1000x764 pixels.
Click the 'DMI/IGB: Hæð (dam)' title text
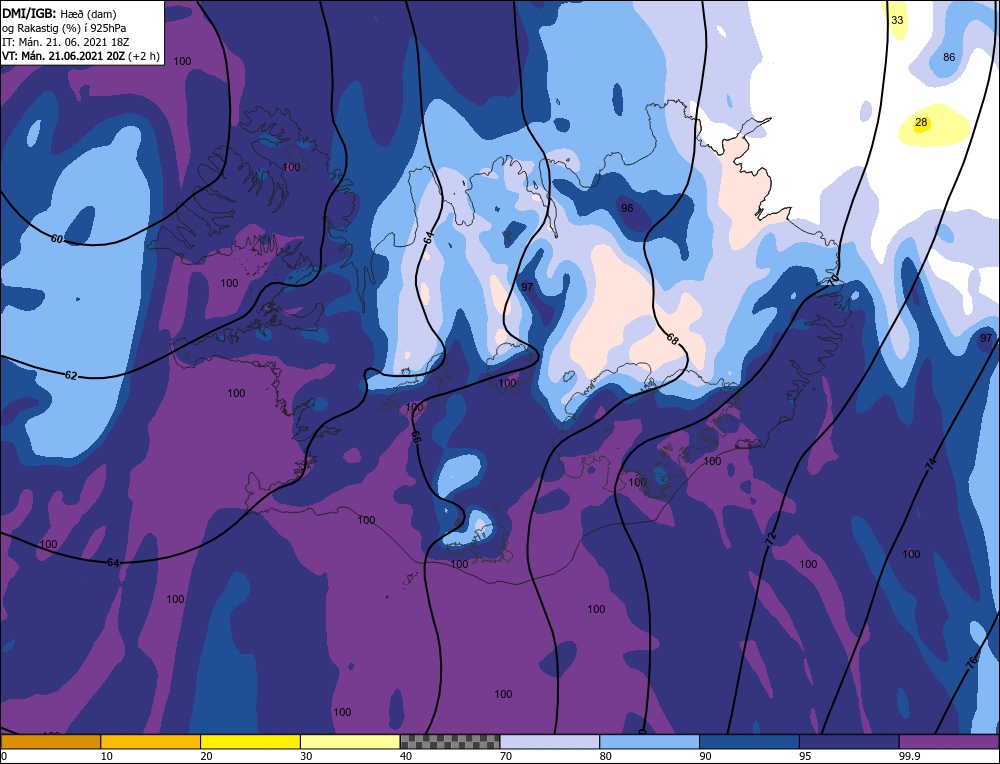coord(59,13)
